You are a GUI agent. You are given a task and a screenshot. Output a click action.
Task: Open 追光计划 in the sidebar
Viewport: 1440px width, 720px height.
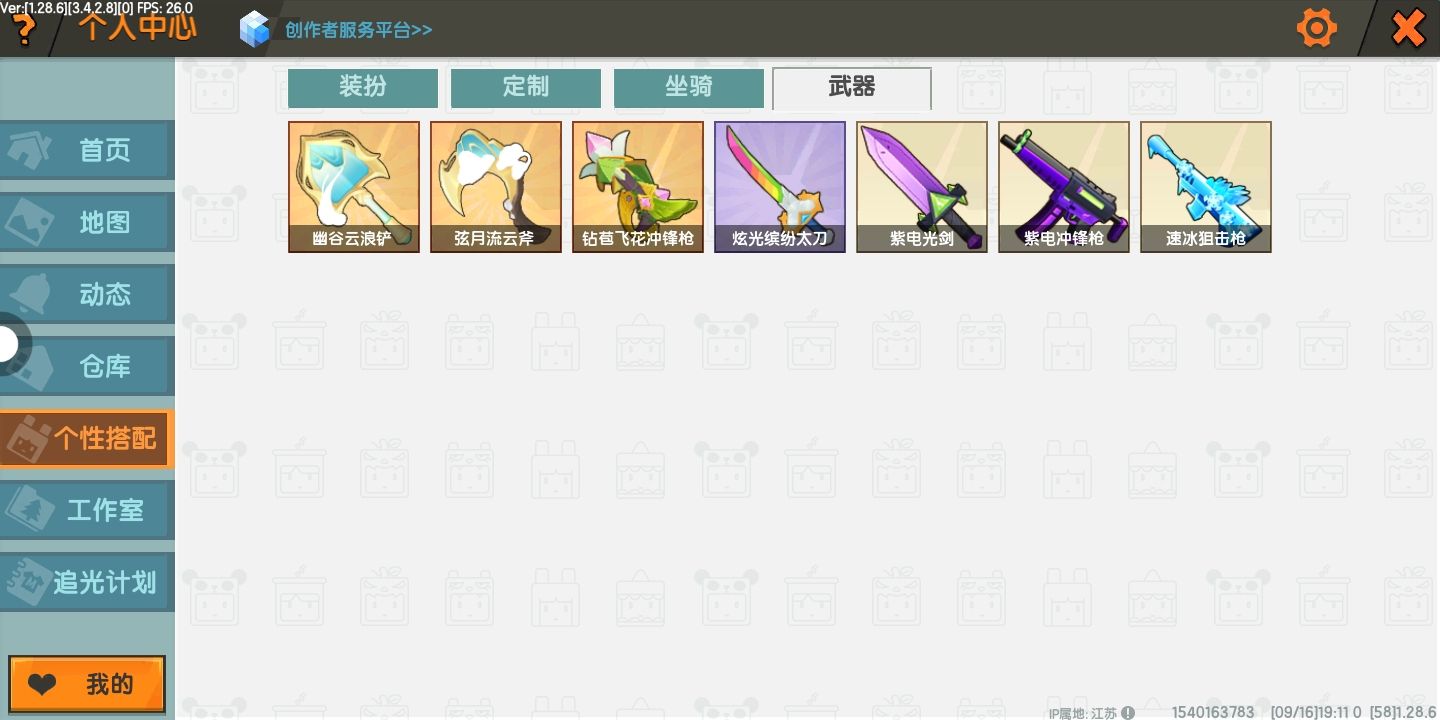(x=87, y=583)
